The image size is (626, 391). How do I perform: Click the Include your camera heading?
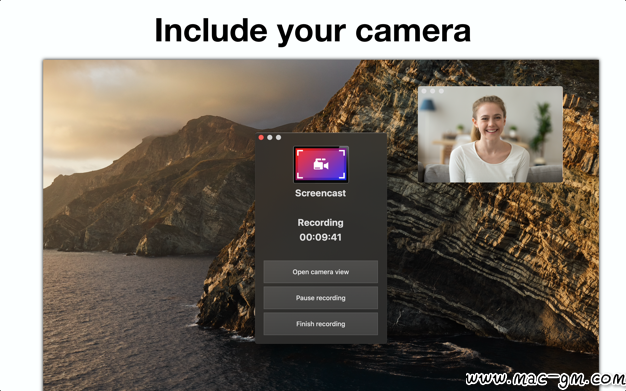click(x=313, y=31)
